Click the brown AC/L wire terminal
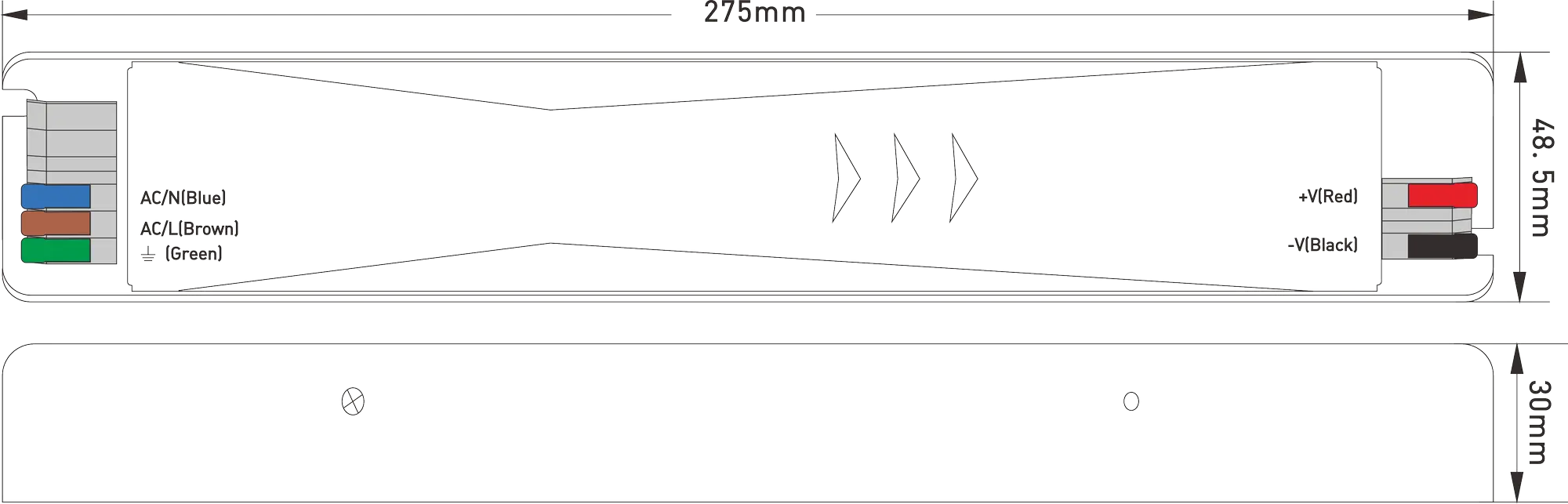1568x504 pixels. pos(56,223)
